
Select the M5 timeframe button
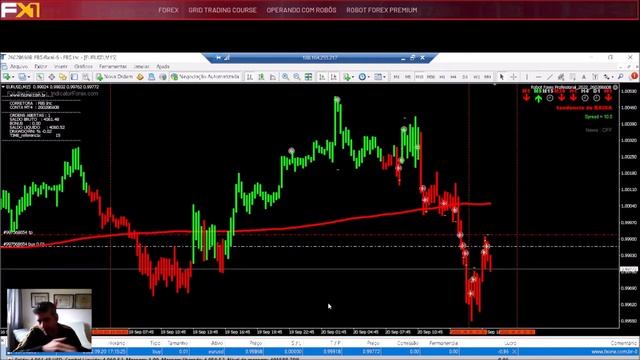pyautogui.click(x=408, y=77)
